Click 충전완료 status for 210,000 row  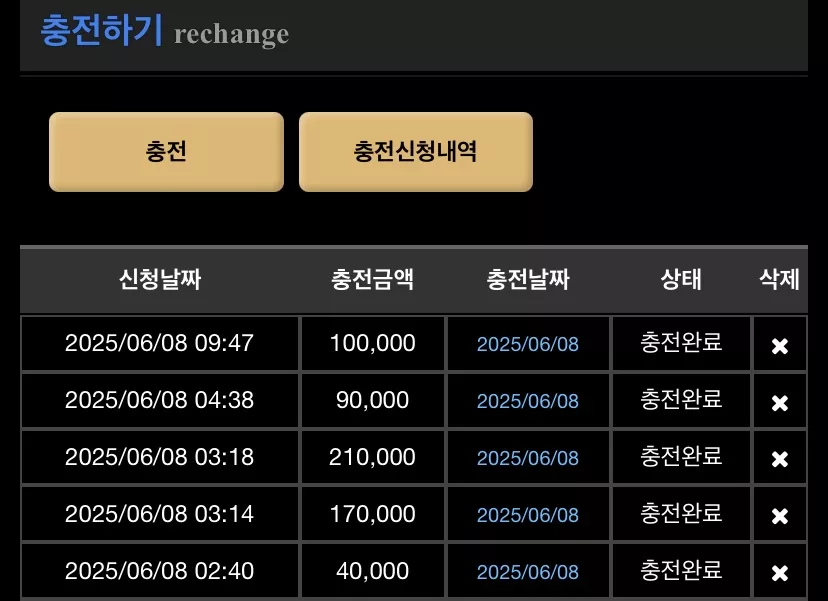tap(681, 457)
